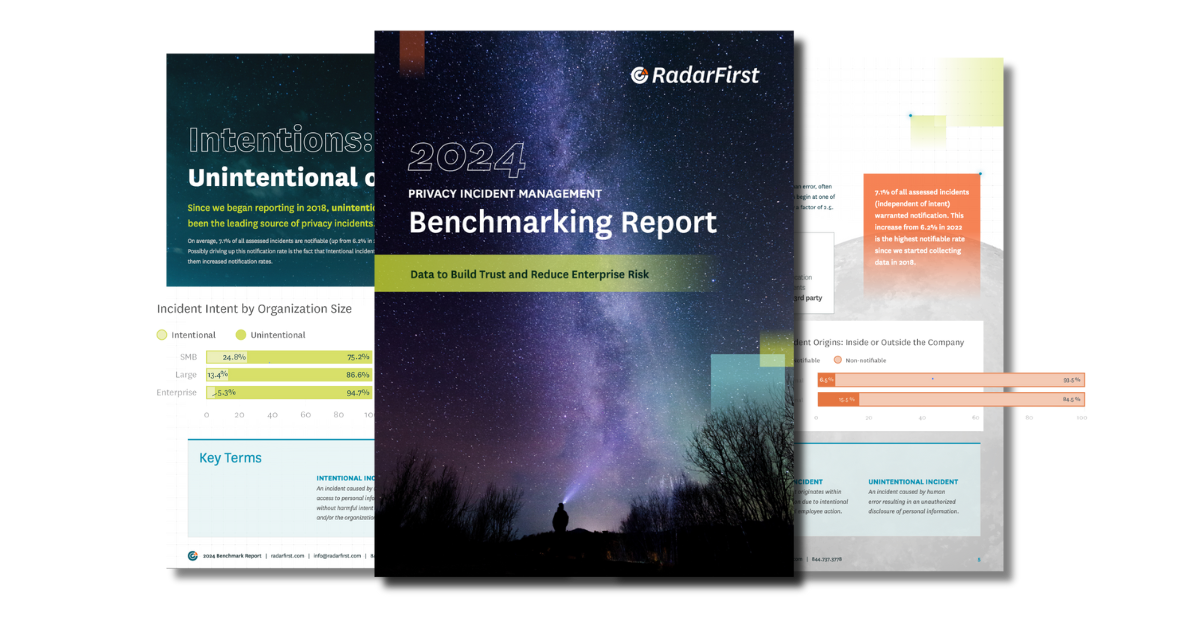1200x628 pixels.
Task: Click the Key Terms heading
Action: pos(230,458)
